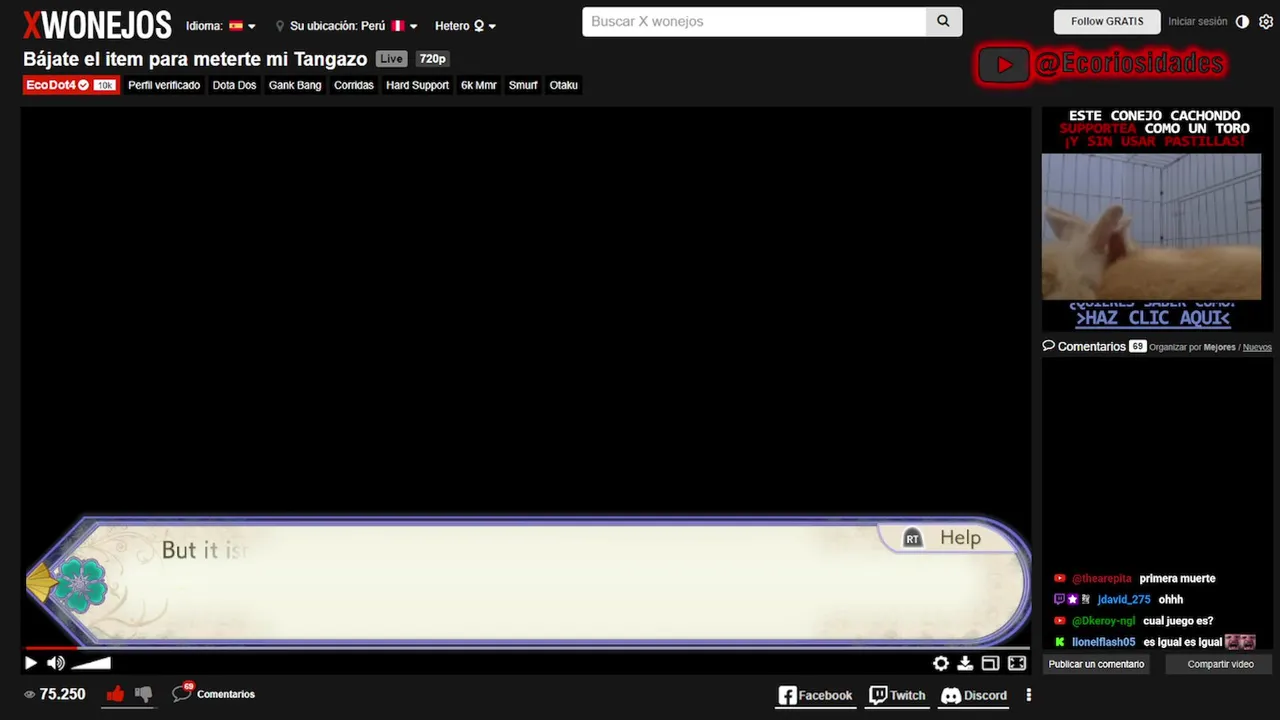Viewport: 1280px width, 720px height.
Task: Click the rabbit ad video thumbnail
Action: (x=1151, y=226)
